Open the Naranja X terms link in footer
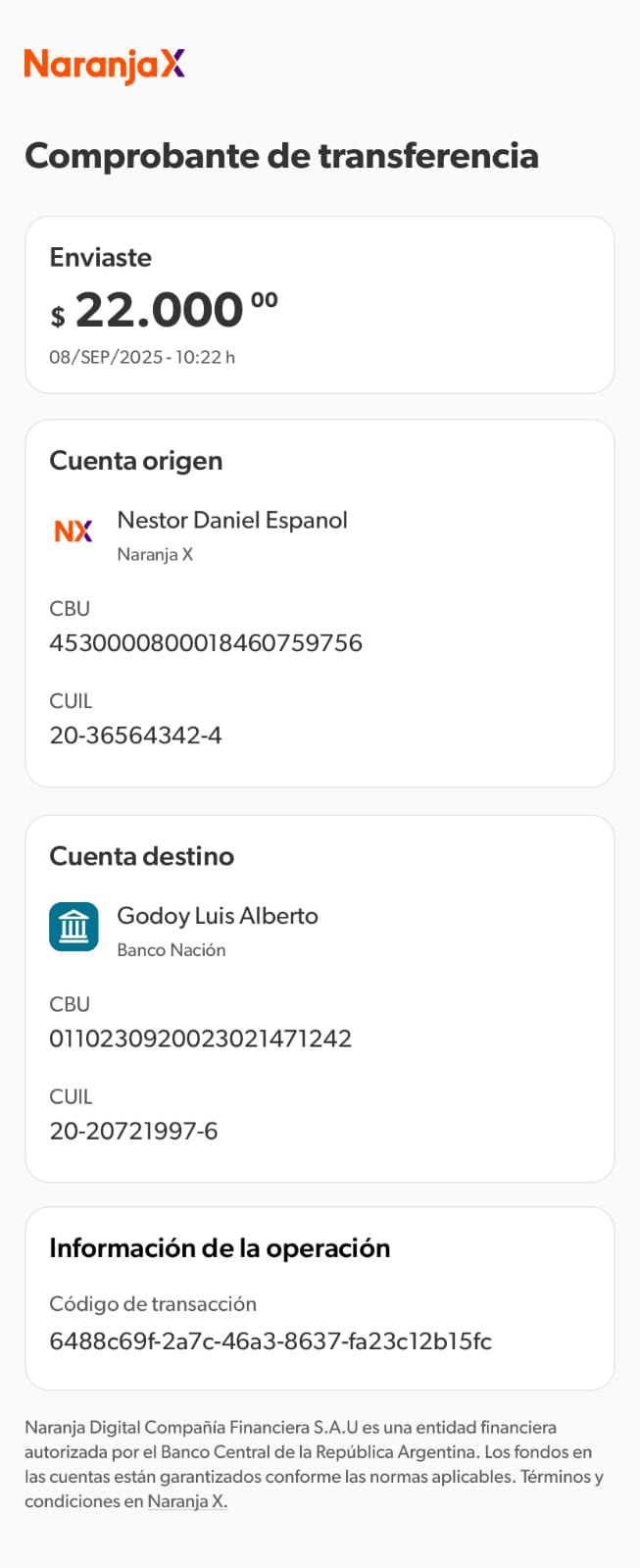 pos(187,1501)
